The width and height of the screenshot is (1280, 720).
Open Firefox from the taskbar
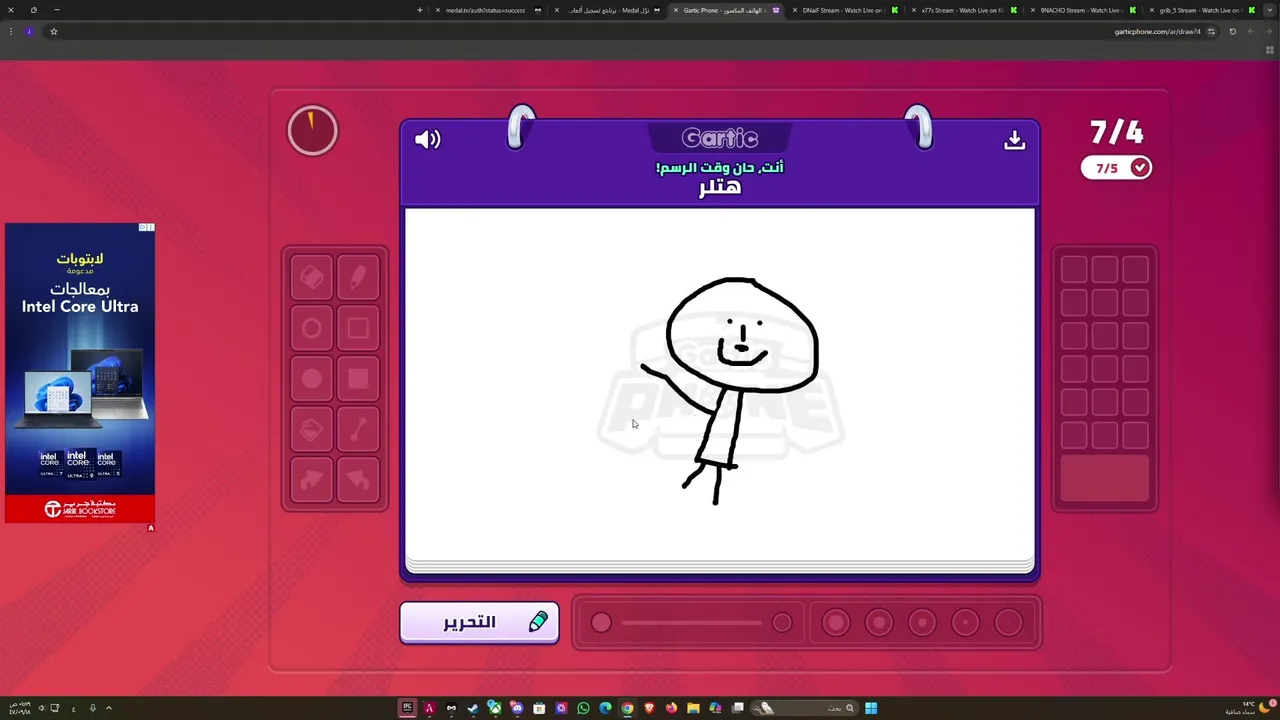point(671,708)
